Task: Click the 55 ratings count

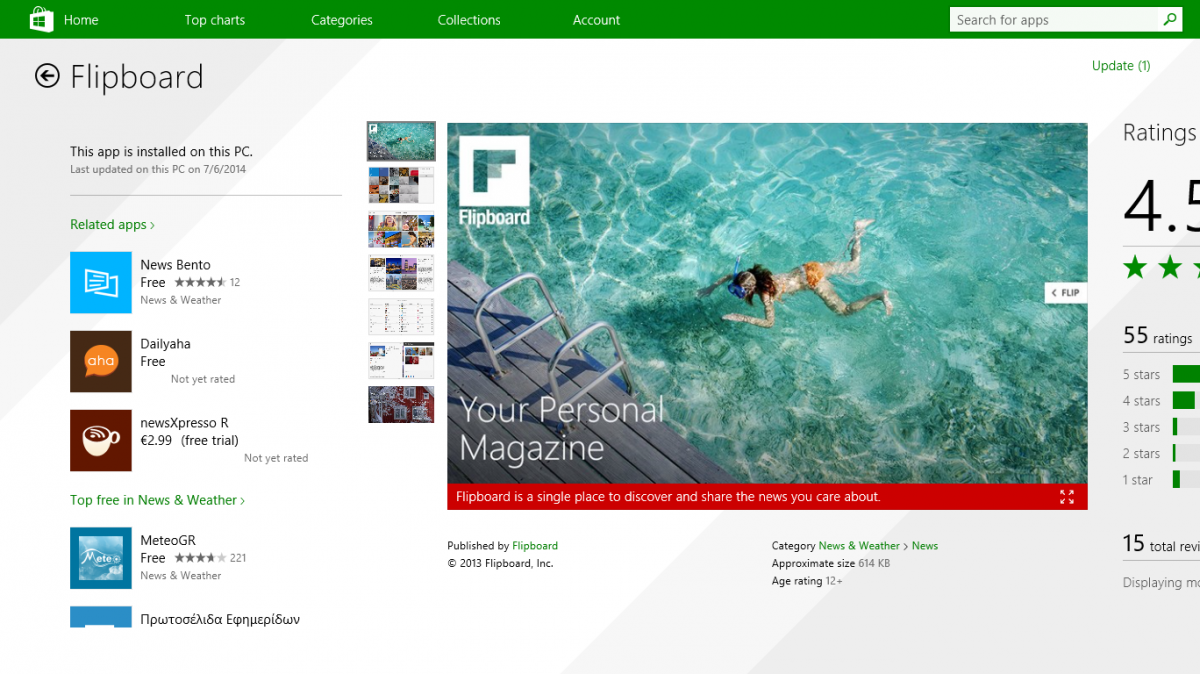Action: point(1158,336)
